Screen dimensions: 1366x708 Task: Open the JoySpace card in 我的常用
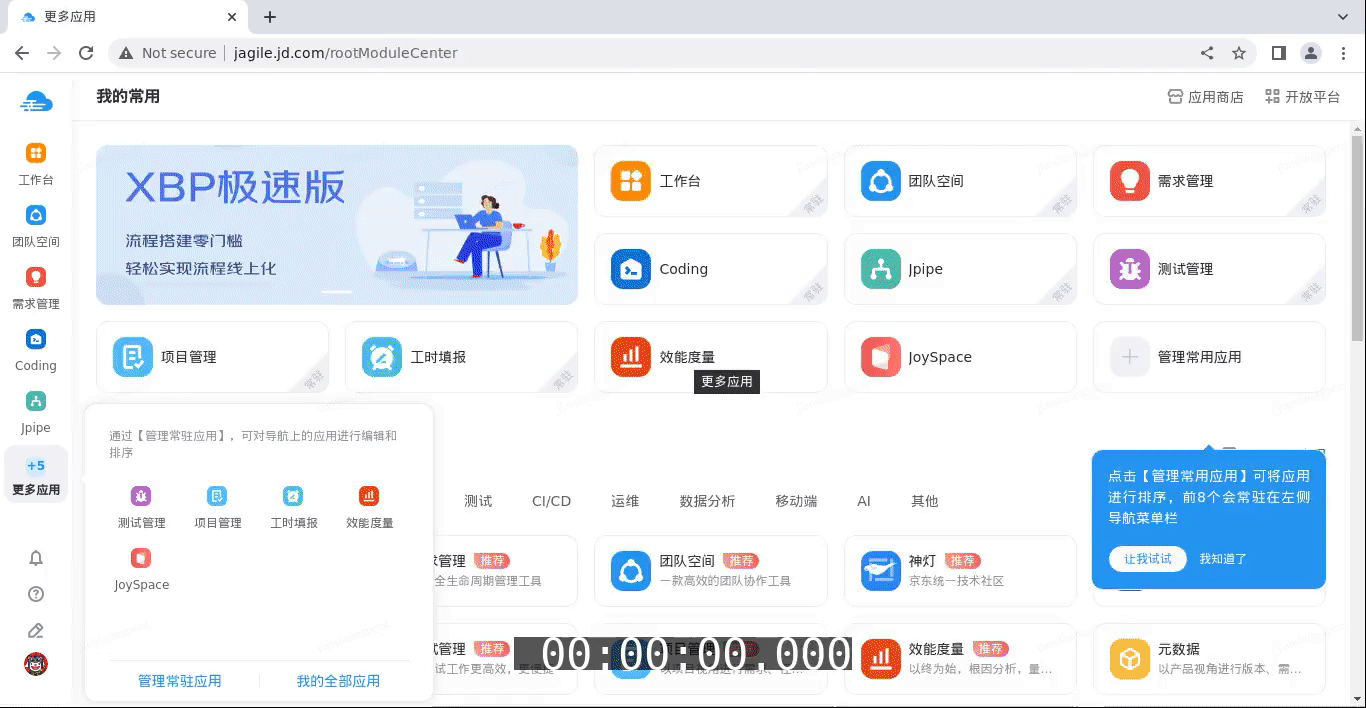coord(960,357)
